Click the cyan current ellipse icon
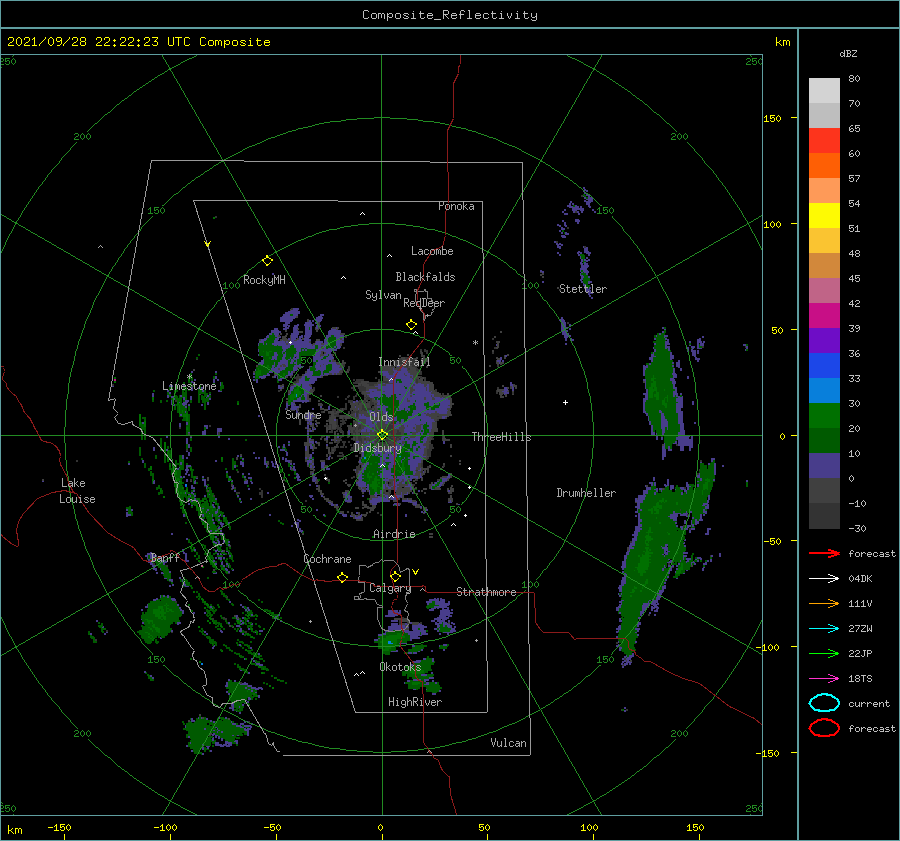Image resolution: width=900 pixels, height=841 pixels. point(824,703)
